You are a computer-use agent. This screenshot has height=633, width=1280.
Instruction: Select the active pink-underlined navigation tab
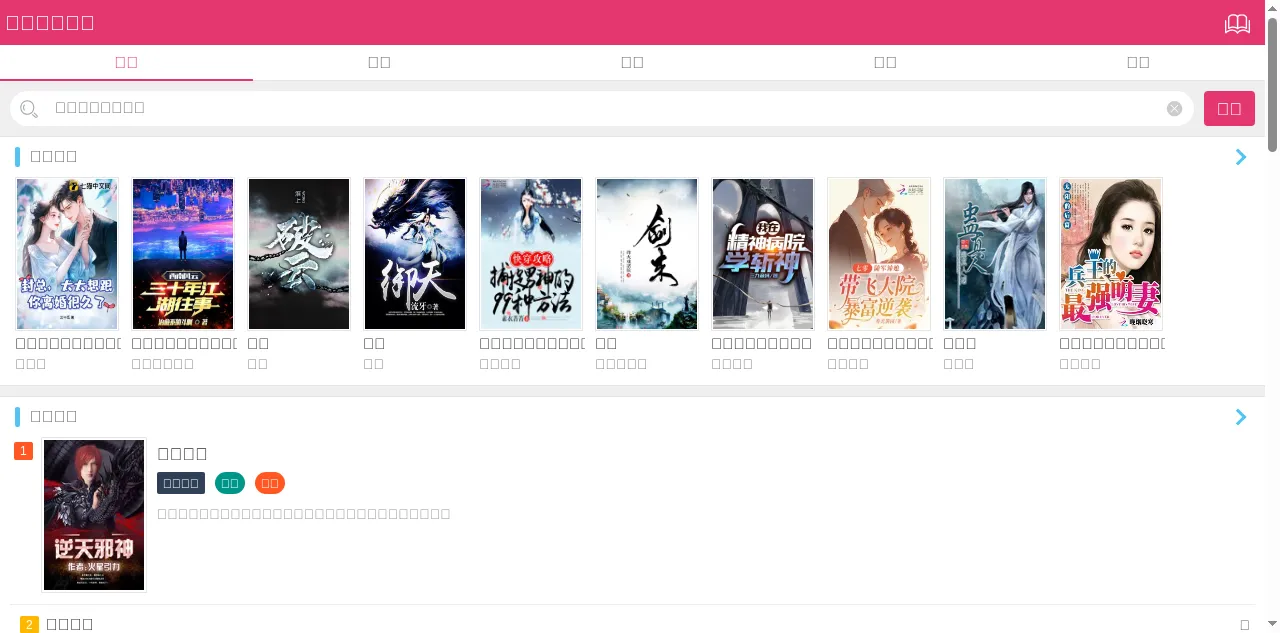(126, 62)
